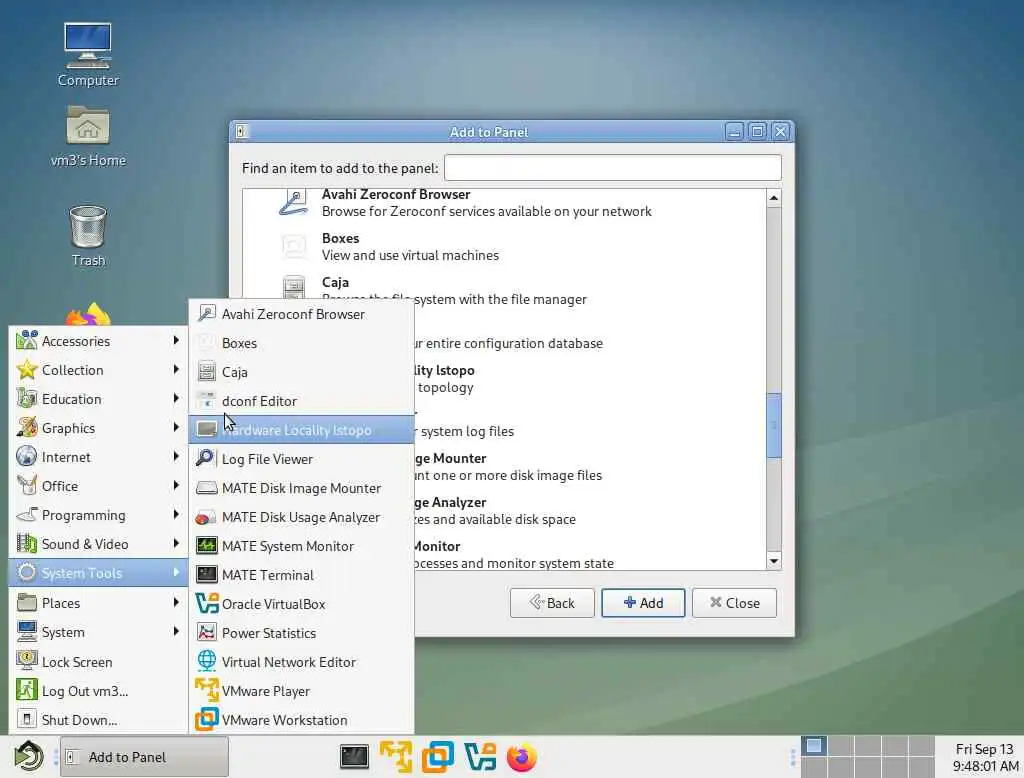
Task: Click the MATE Terminal menu icon
Action: 206,574
